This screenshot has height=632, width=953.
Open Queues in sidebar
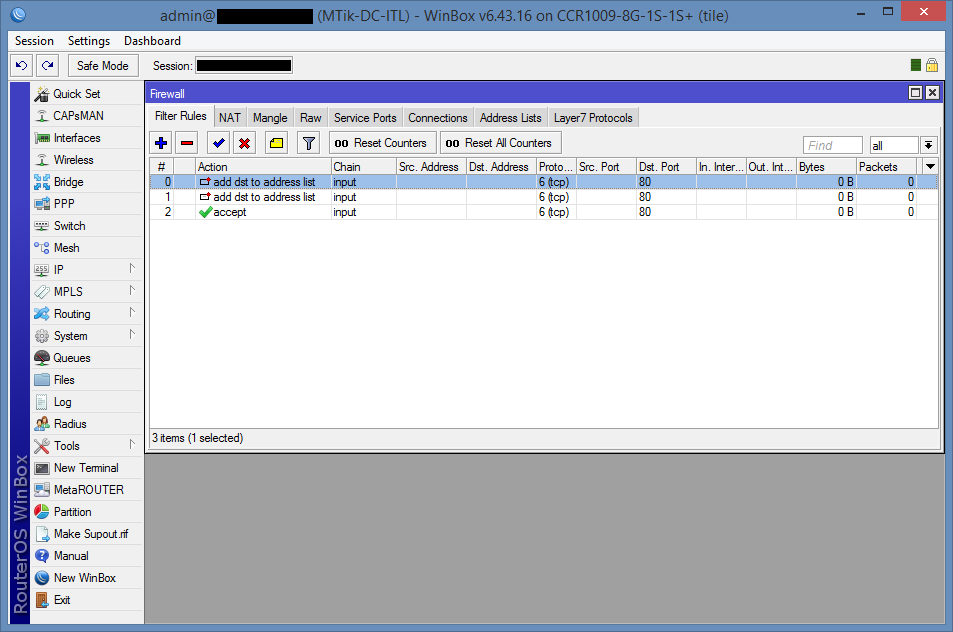(x=87, y=358)
